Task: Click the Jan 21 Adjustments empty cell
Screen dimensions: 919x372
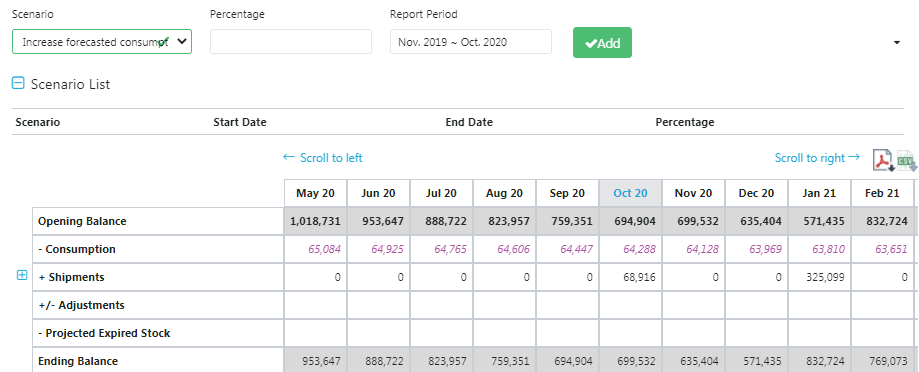Action: point(819,305)
